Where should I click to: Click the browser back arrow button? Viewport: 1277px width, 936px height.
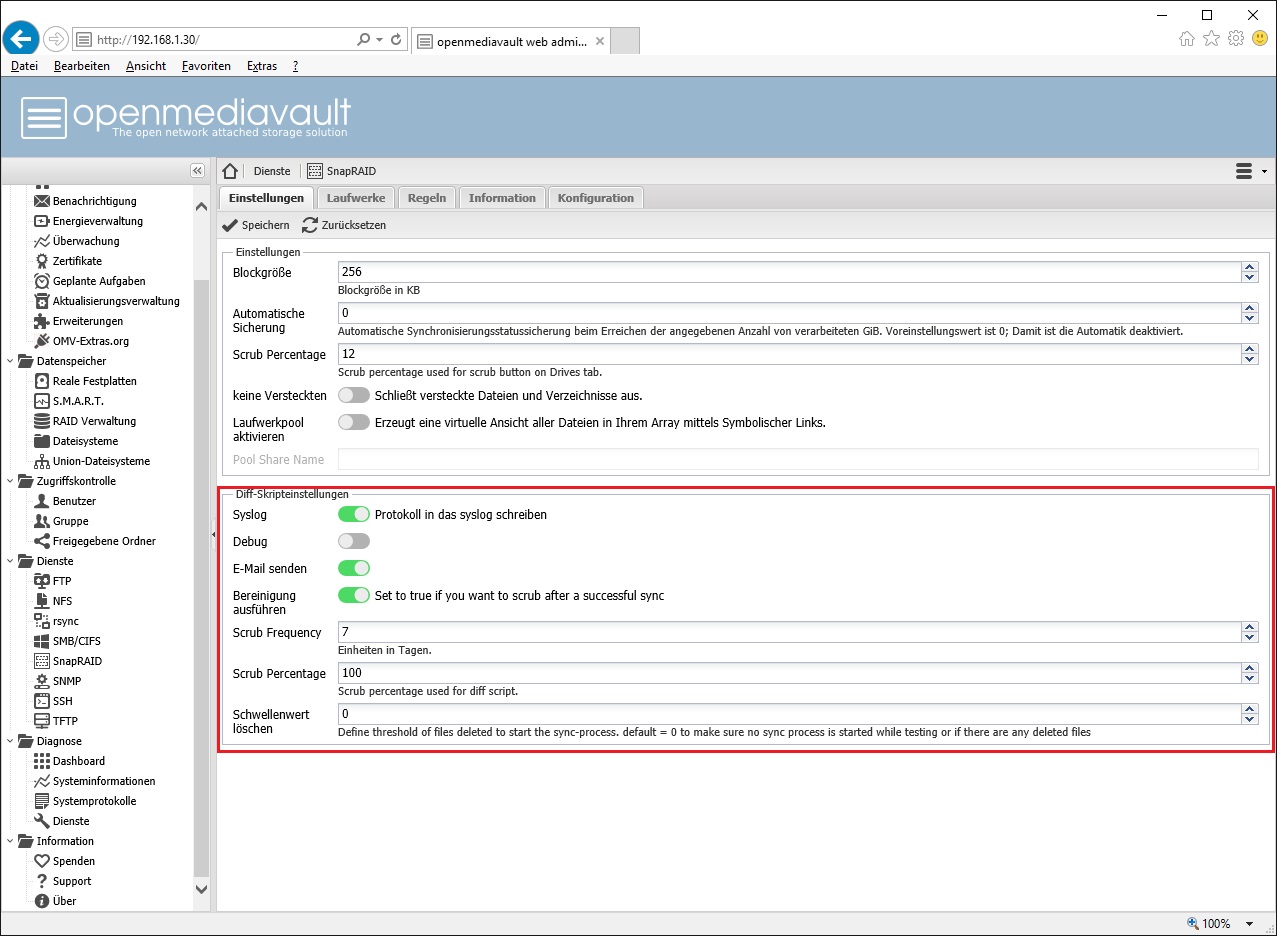20,39
